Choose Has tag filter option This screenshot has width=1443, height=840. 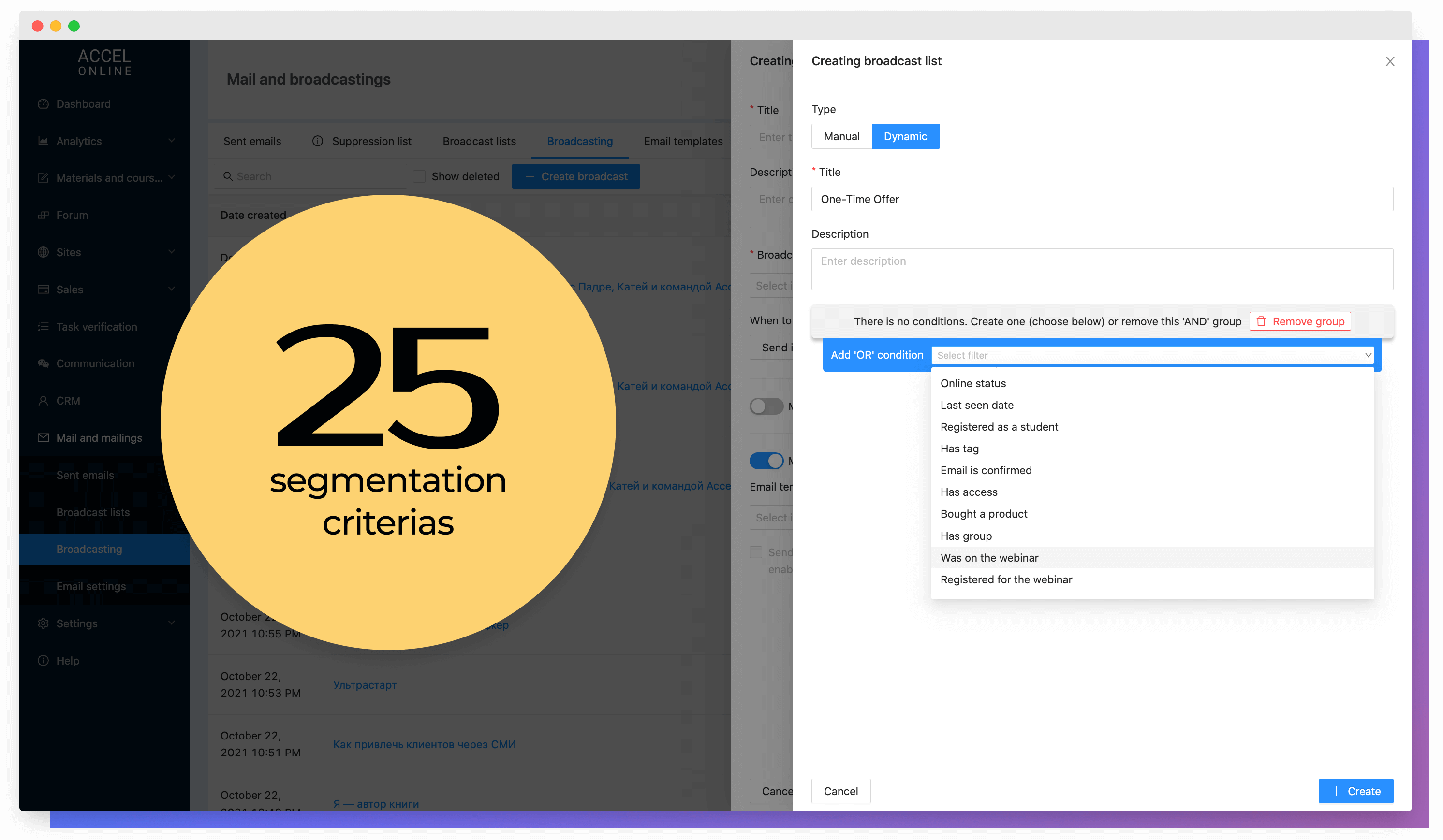(x=1153, y=449)
